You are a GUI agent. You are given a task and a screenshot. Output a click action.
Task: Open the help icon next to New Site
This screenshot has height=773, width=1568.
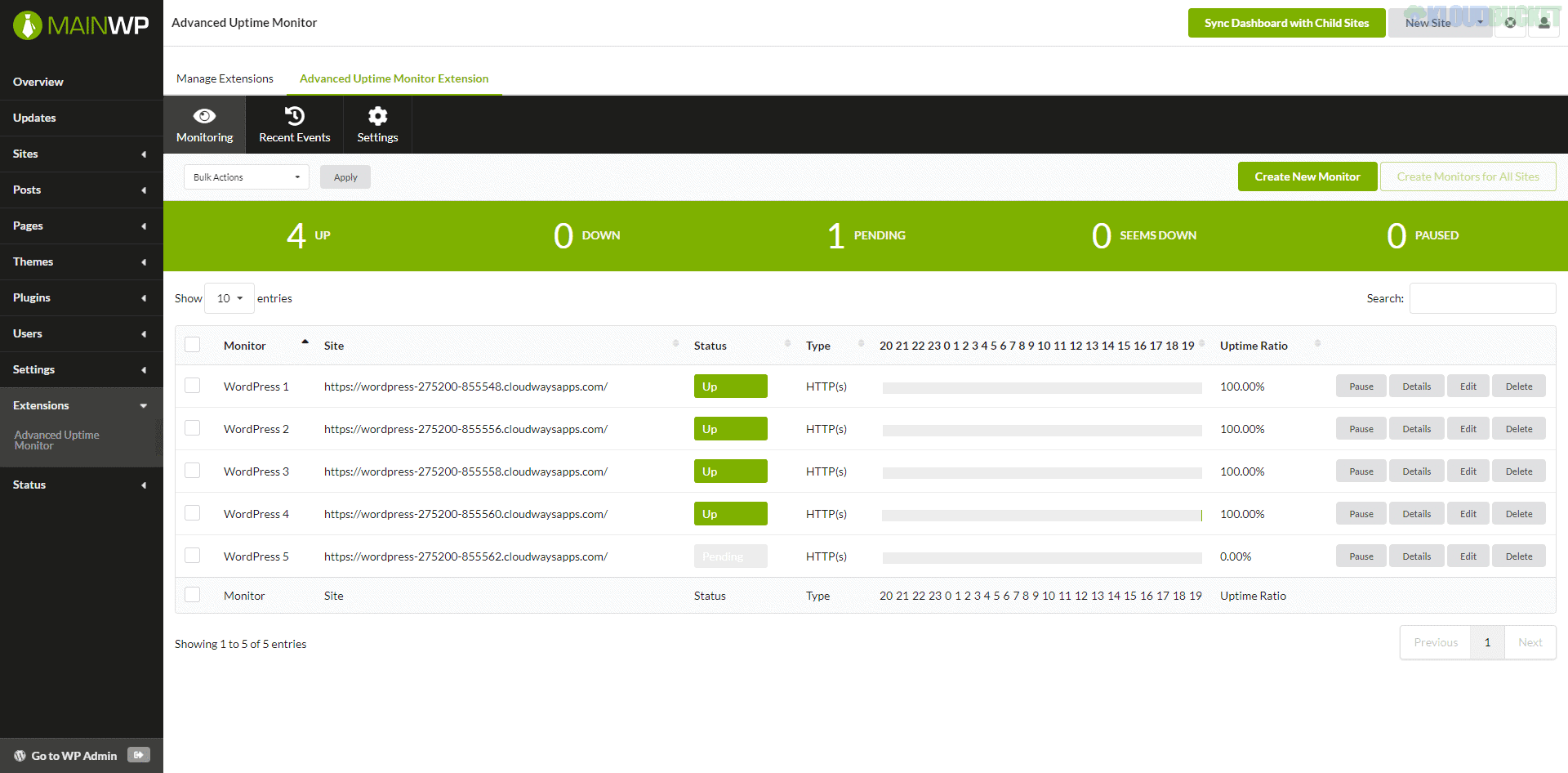tap(1510, 22)
